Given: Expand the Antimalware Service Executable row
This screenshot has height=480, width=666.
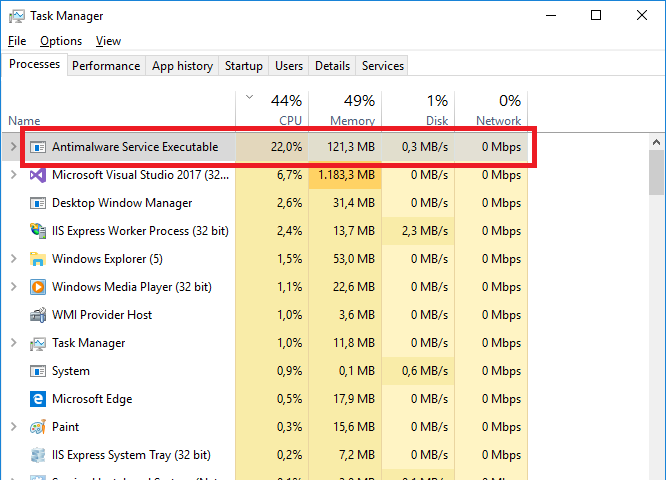Looking at the screenshot, I should pos(13,147).
